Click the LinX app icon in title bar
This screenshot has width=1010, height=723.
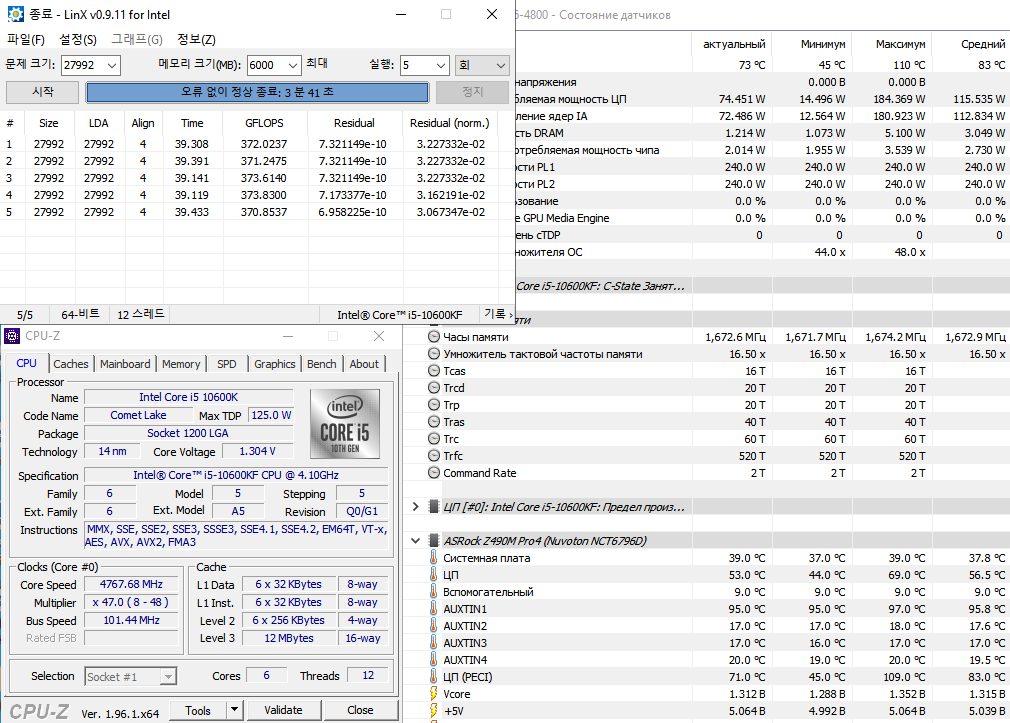coord(15,14)
